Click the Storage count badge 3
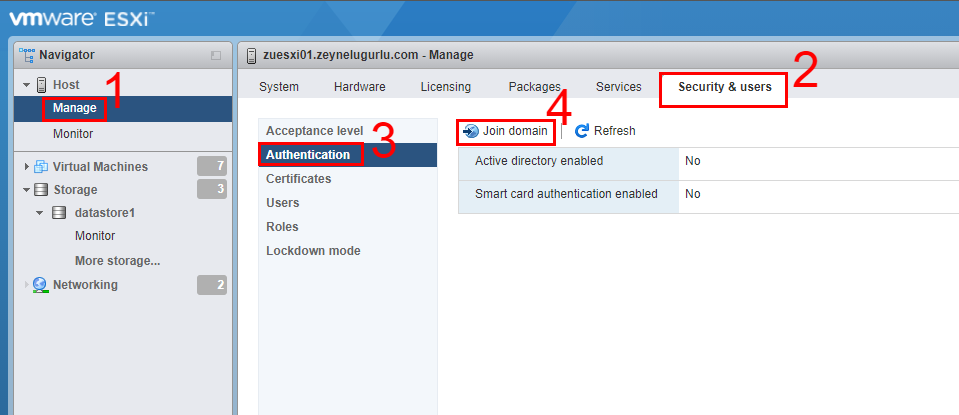 point(212,189)
